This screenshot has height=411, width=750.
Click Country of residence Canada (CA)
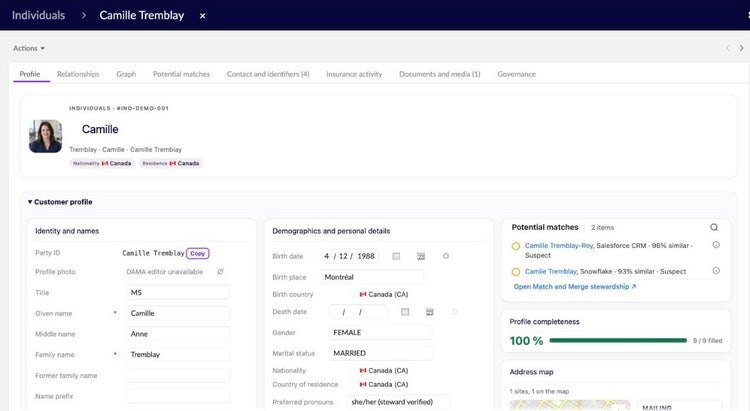click(x=384, y=384)
